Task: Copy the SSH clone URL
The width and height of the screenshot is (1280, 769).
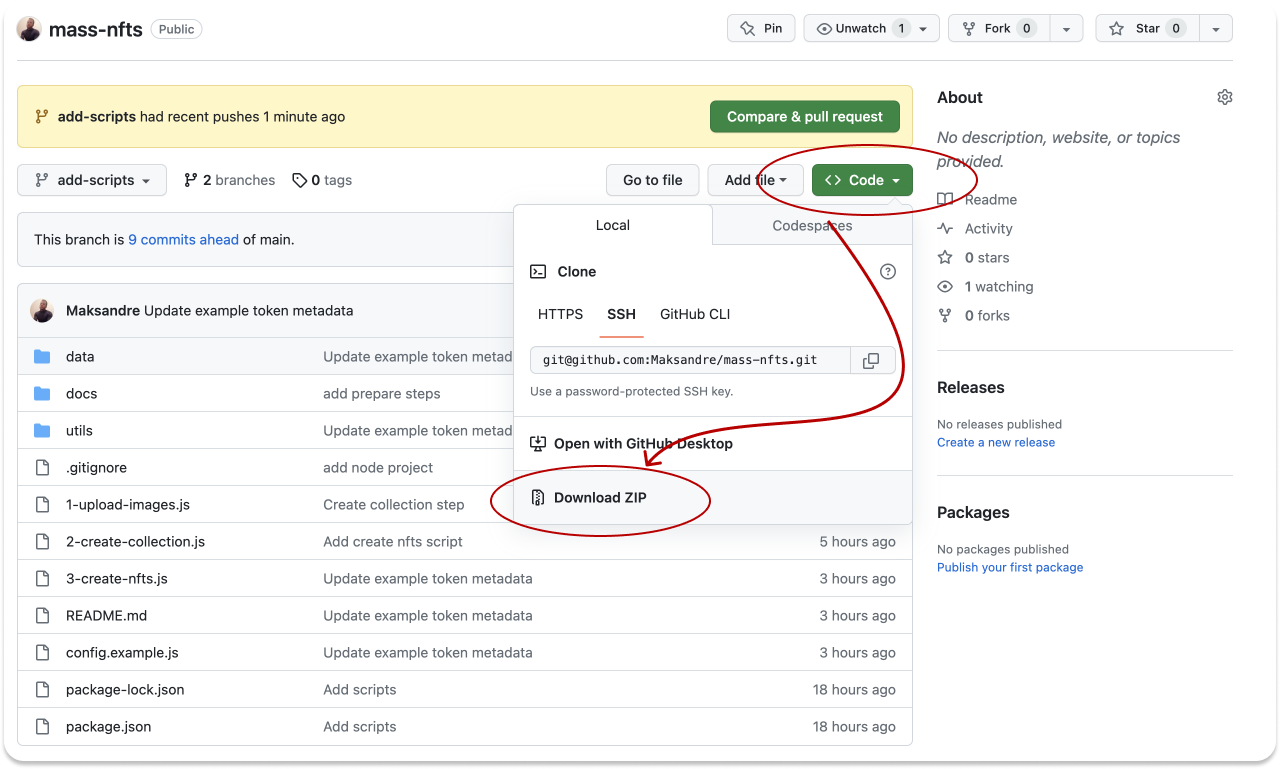Action: coord(871,360)
